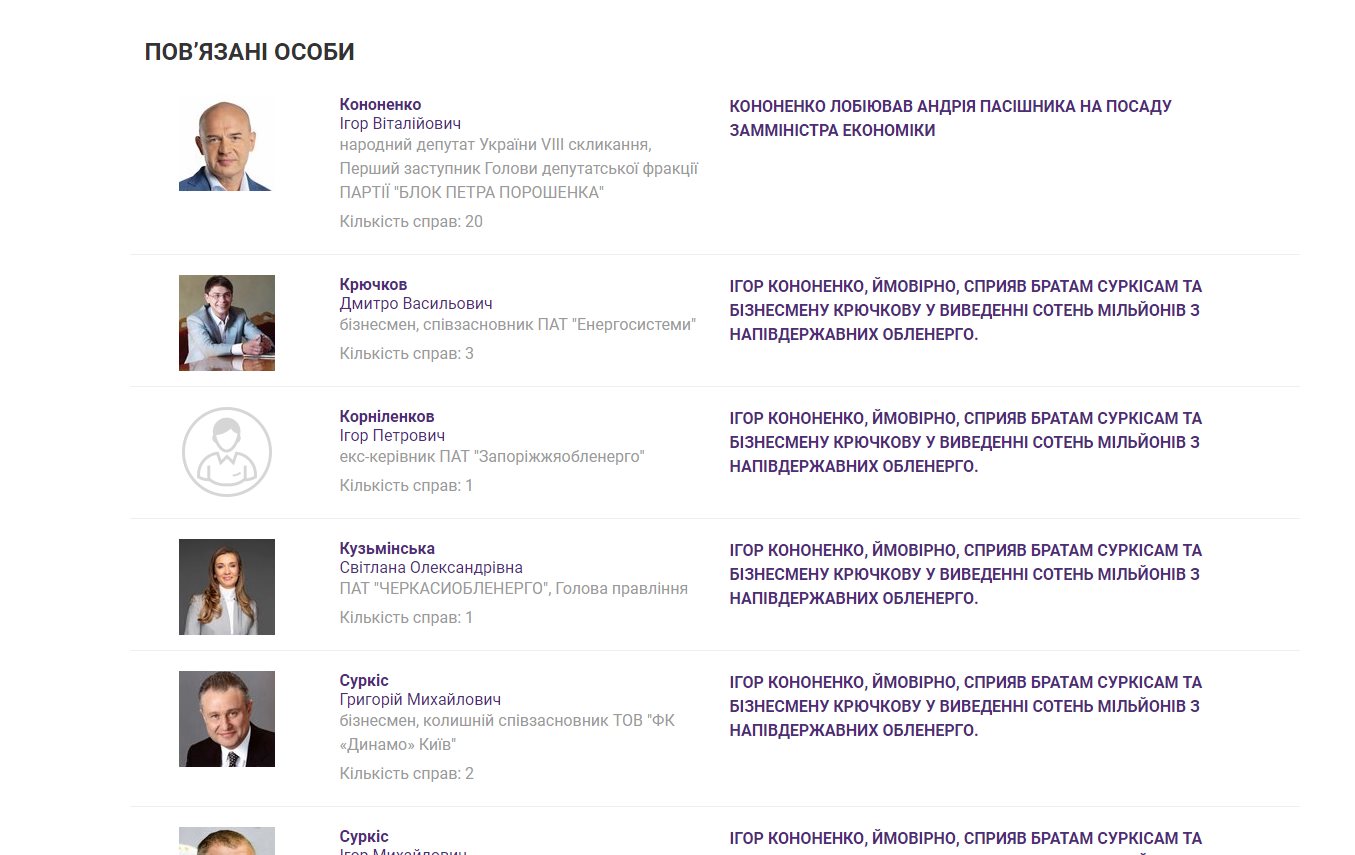1355x855 pixels.
Task: Click the "Кількість справ: 20" text
Action: click(x=411, y=221)
